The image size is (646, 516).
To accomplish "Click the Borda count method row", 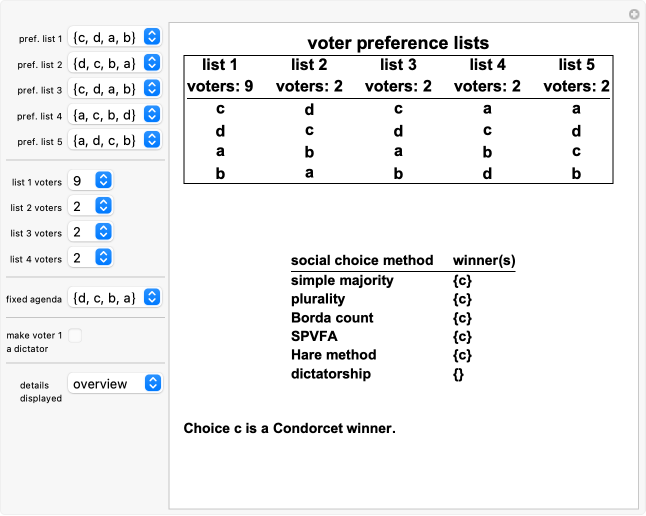I will coord(332,318).
